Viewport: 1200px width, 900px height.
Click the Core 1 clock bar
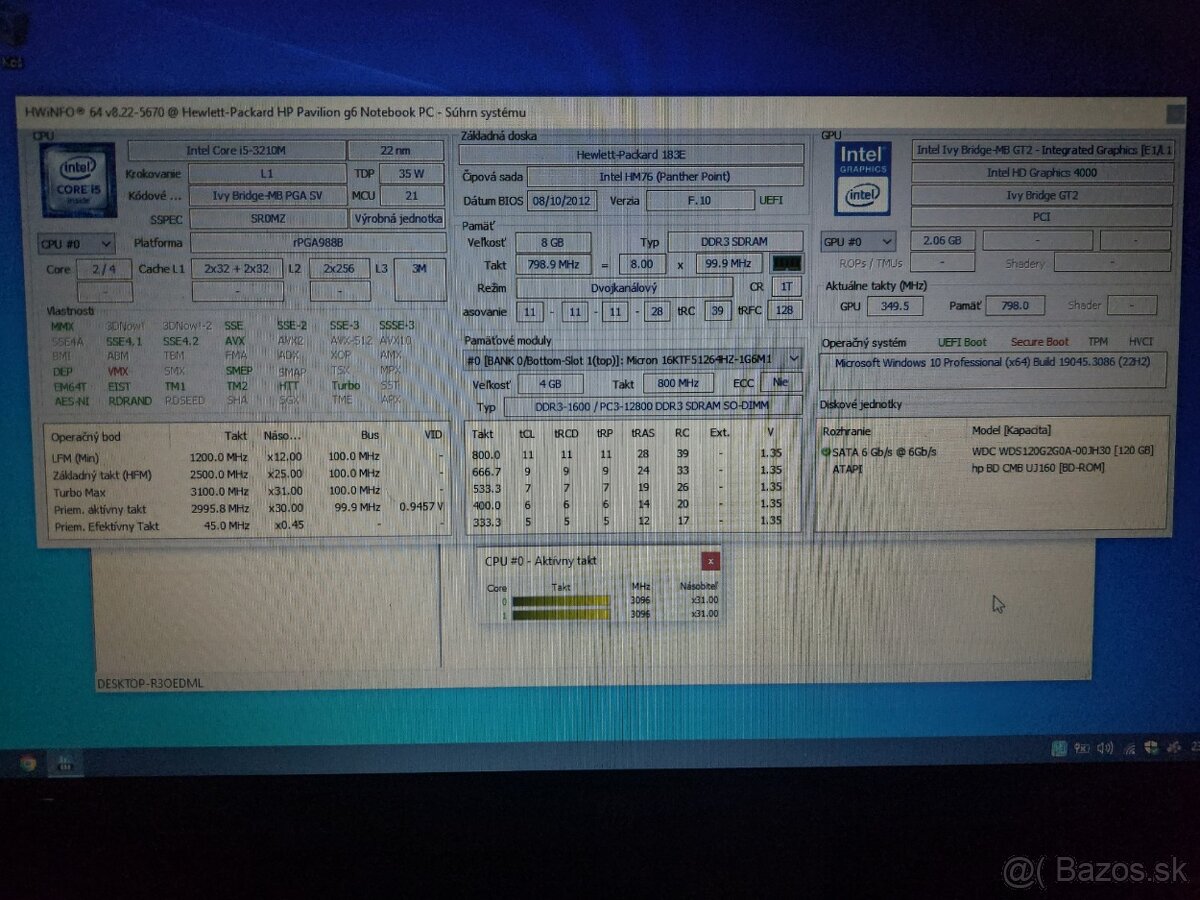point(561,614)
